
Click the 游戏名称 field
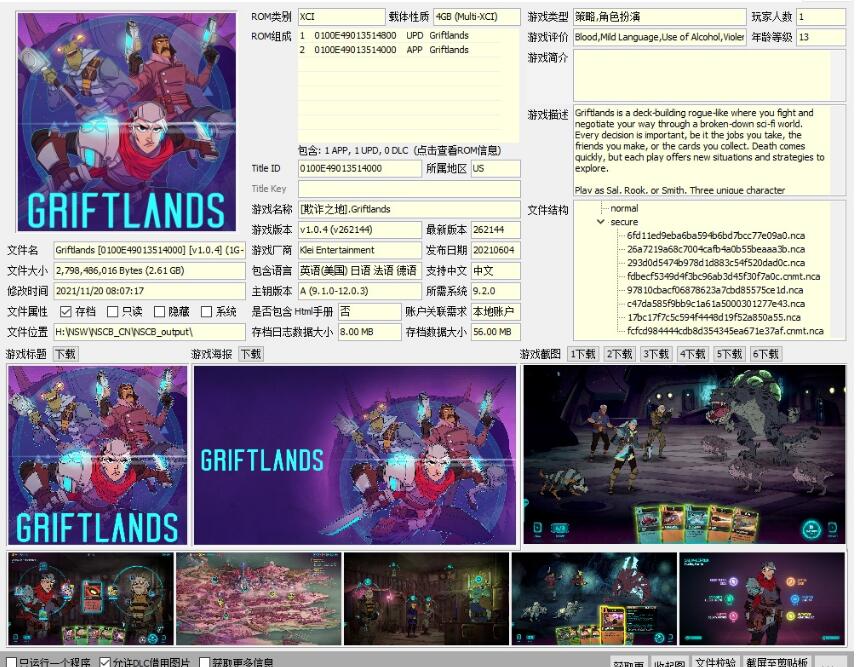[409, 209]
